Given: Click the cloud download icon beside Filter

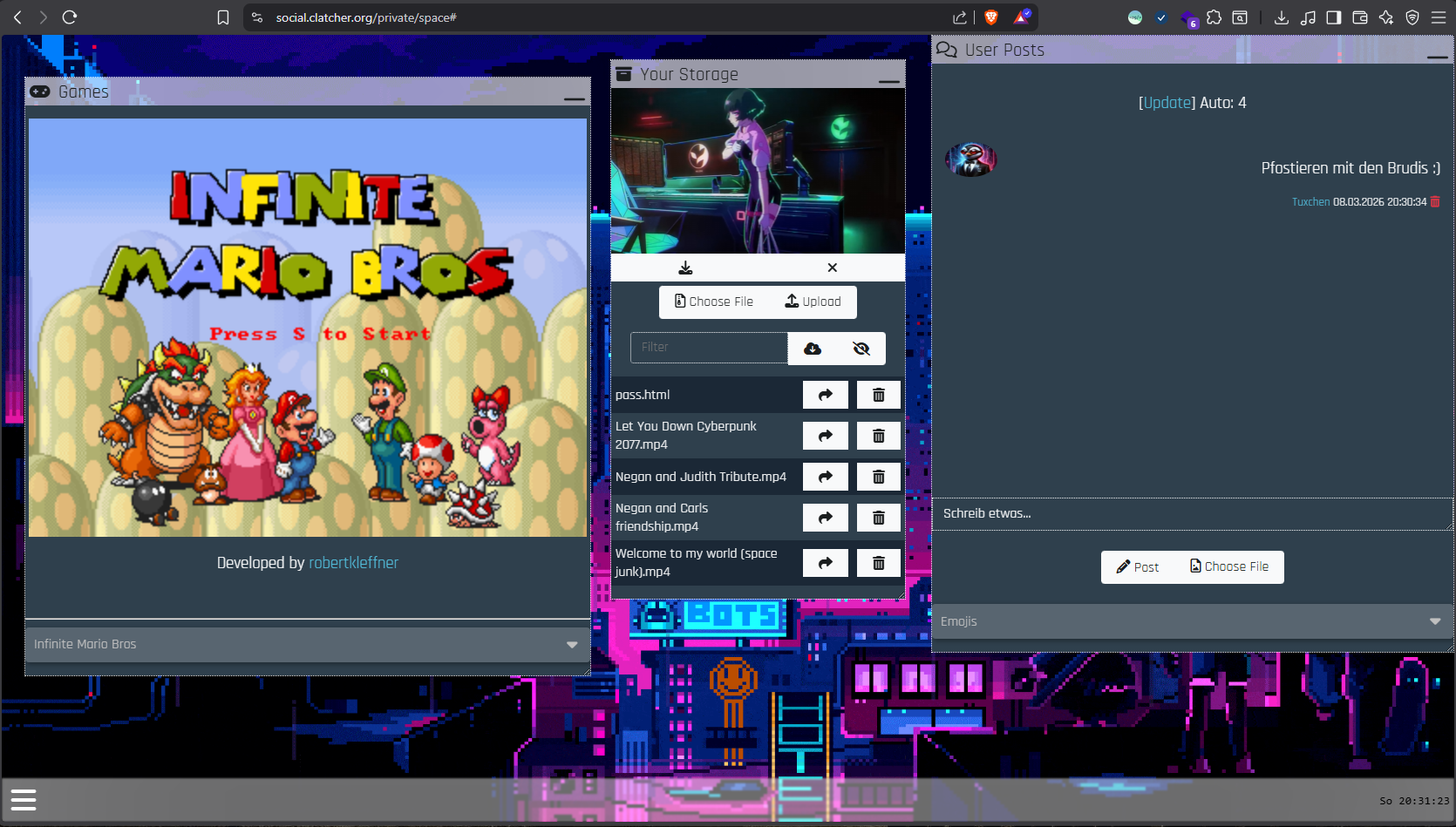Looking at the screenshot, I should (813, 349).
